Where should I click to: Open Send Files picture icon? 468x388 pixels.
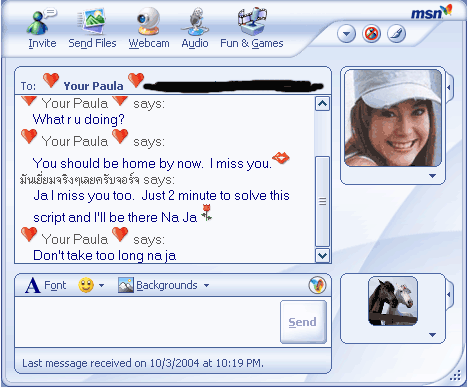pos(92,21)
